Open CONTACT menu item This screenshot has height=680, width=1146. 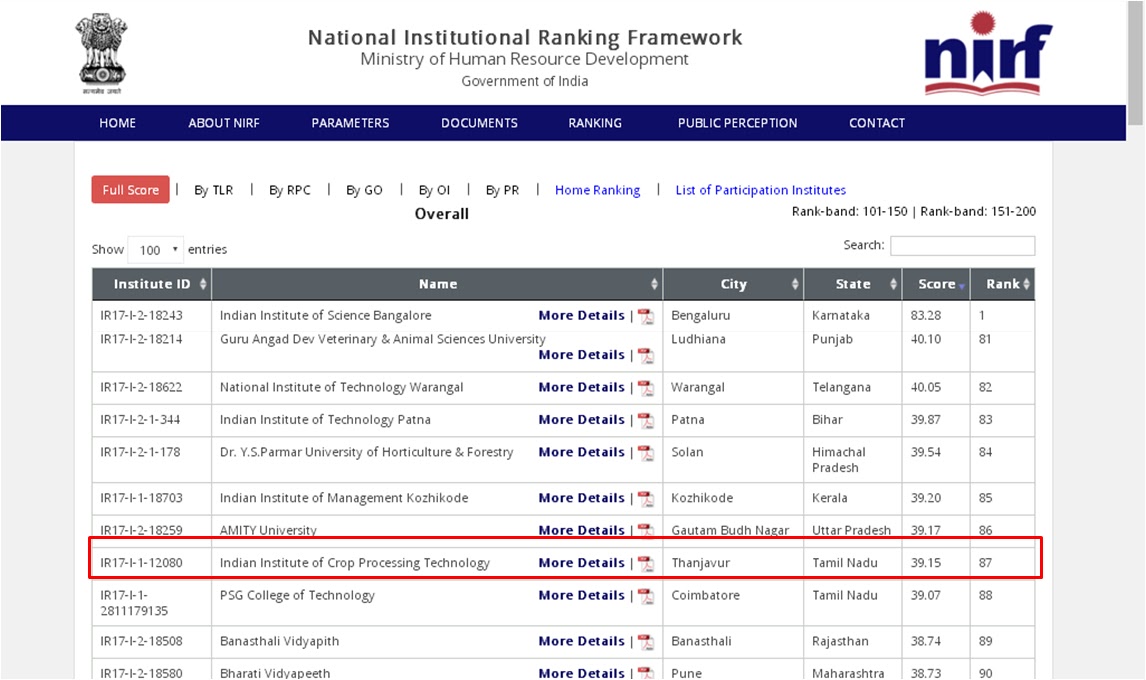(x=877, y=123)
